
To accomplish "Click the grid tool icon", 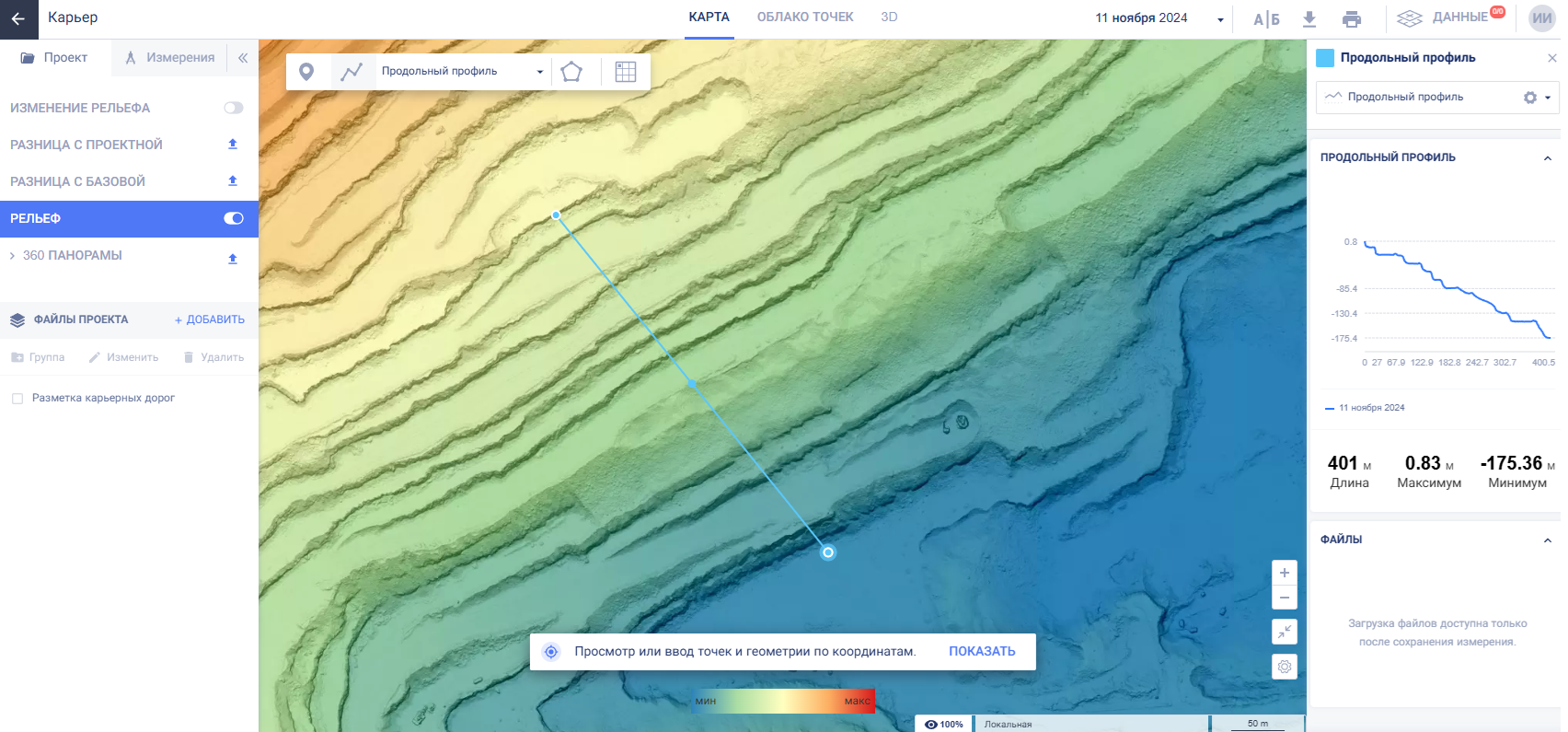I will [x=626, y=72].
